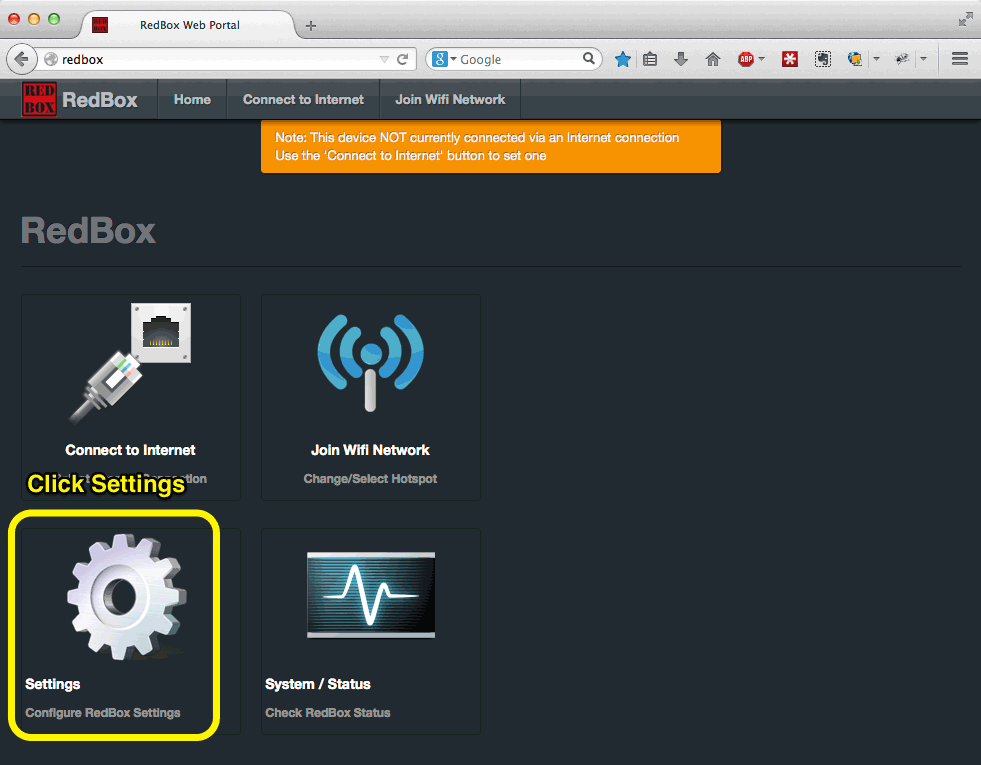
Task: Zoom the window with the green button
Action: tap(54, 19)
